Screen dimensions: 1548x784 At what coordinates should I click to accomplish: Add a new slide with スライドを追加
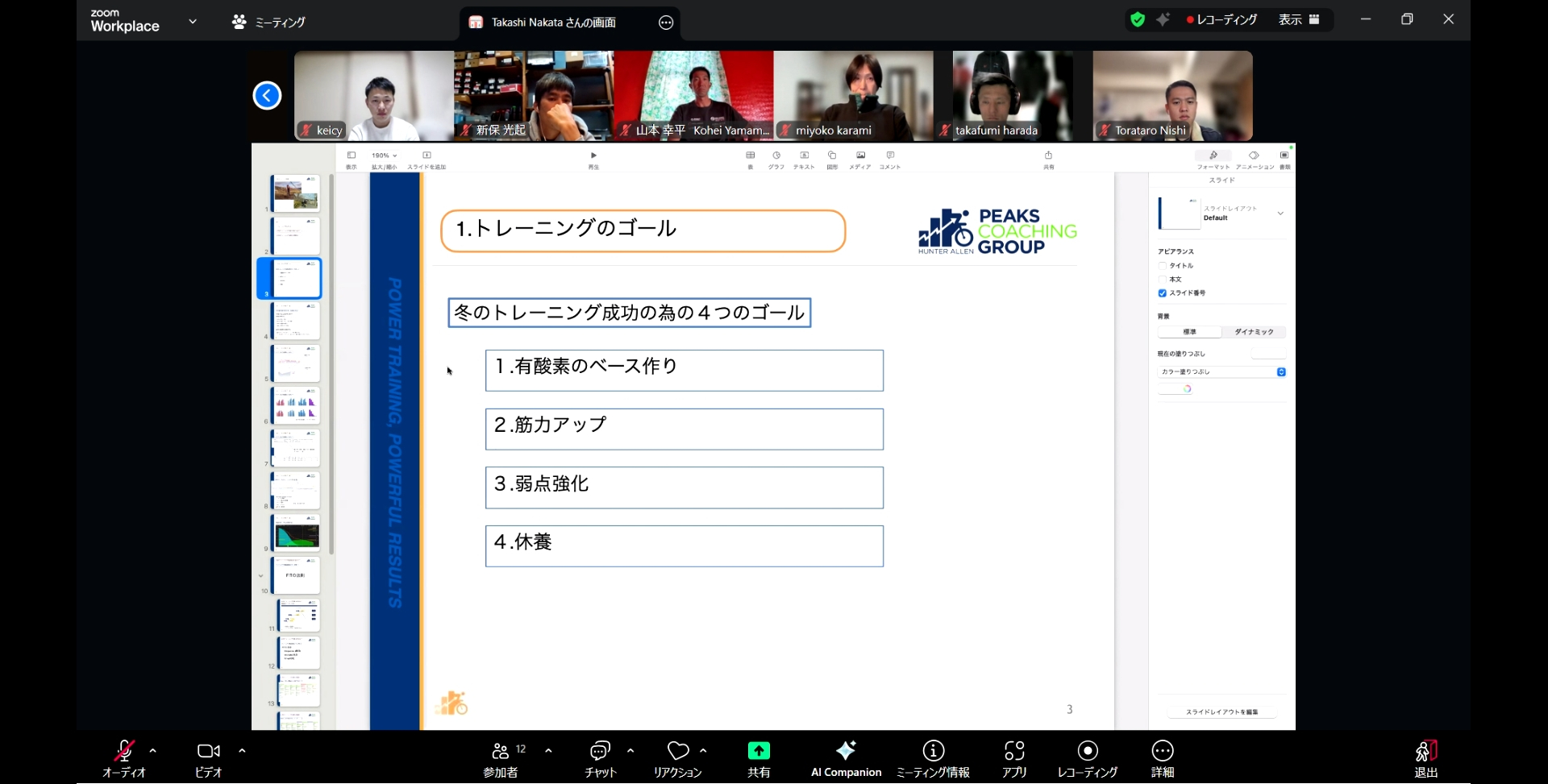[427, 155]
